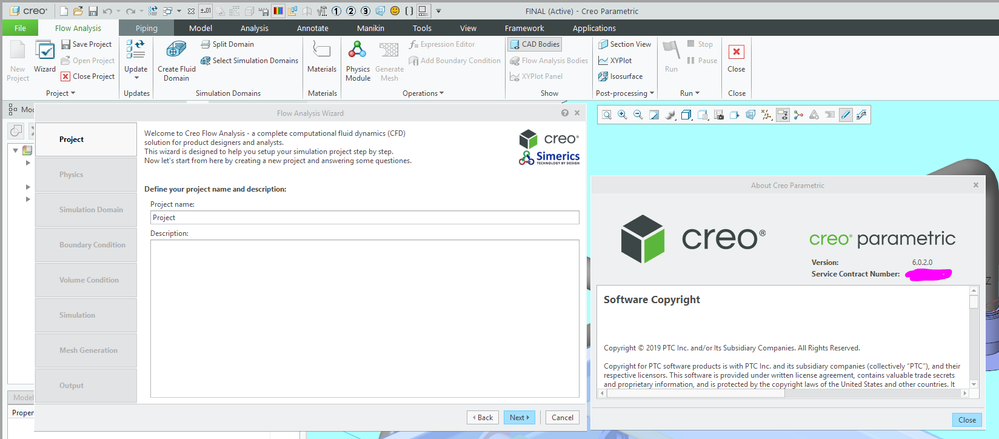Switch to the Model ribbon tab
The height and width of the screenshot is (439, 999).
(200, 28)
